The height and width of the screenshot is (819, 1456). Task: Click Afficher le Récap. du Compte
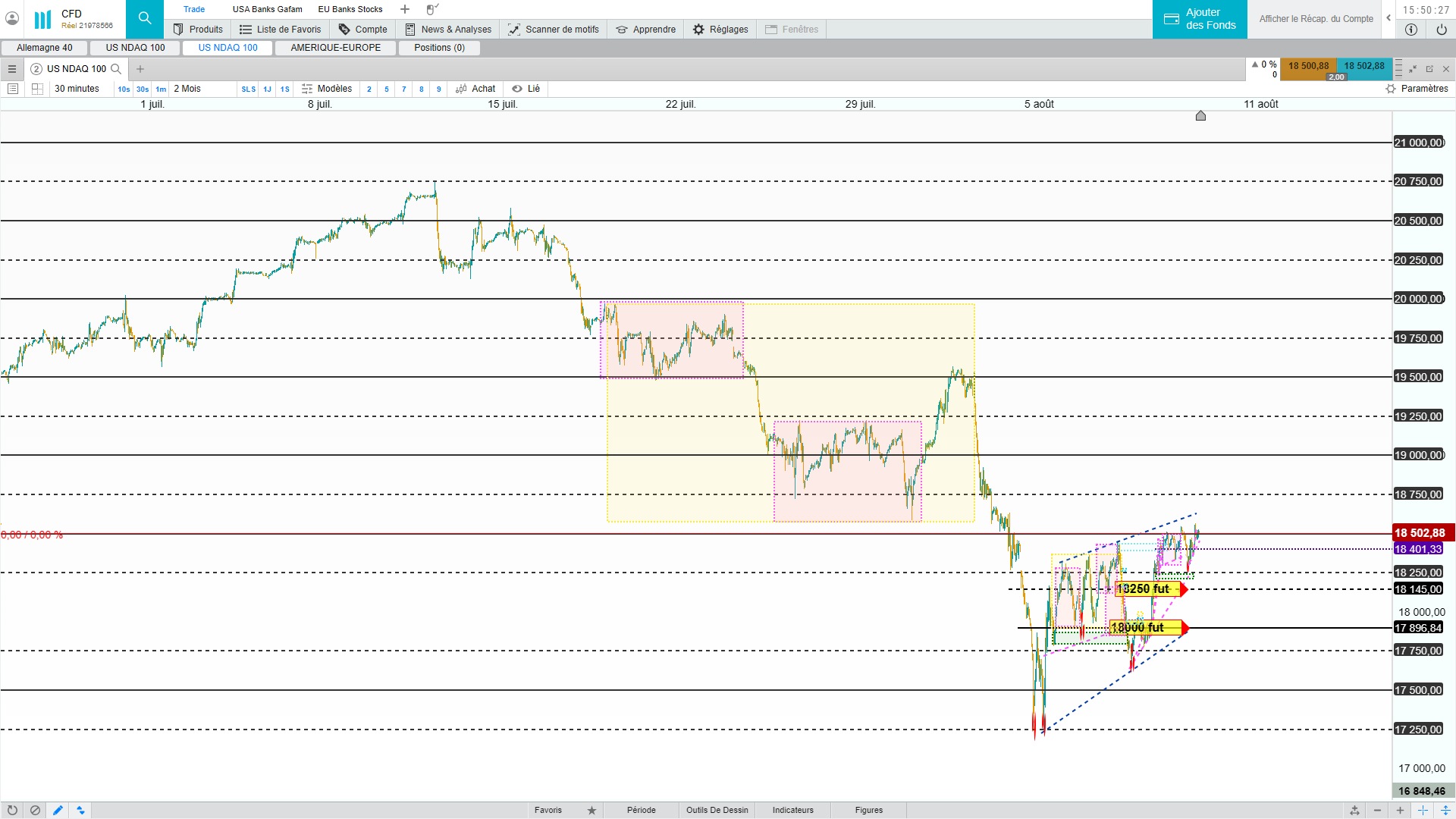1316,19
